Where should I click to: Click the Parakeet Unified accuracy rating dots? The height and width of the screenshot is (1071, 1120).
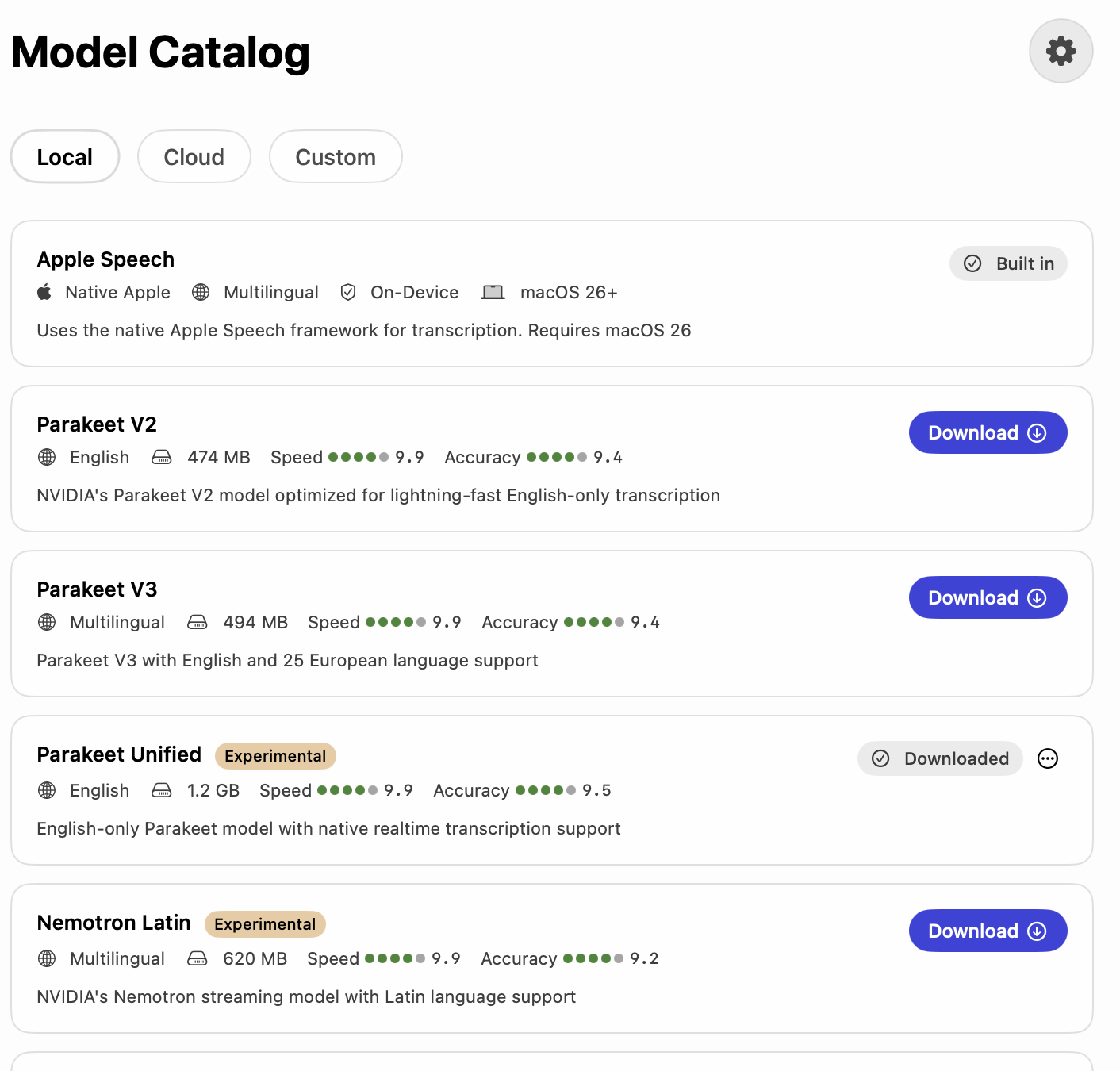tap(546, 790)
